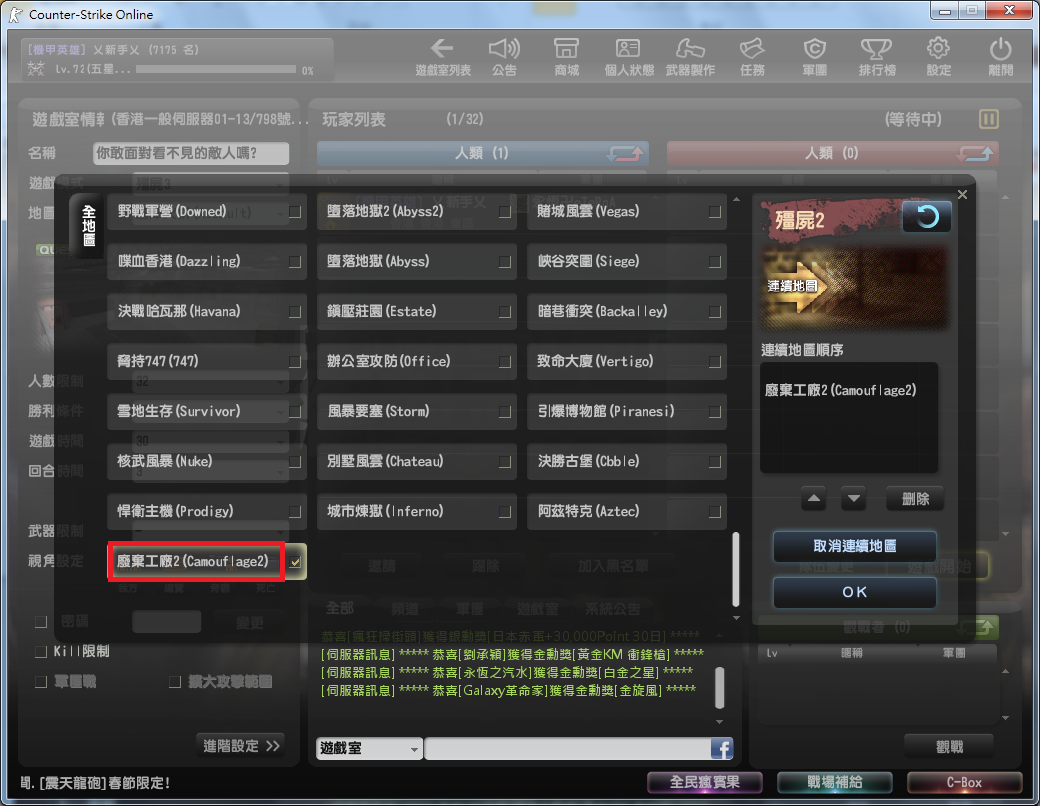Screen dimensions: 1040x806
Task: Check the 野戰軍營 (Downed) map
Action: point(295,212)
